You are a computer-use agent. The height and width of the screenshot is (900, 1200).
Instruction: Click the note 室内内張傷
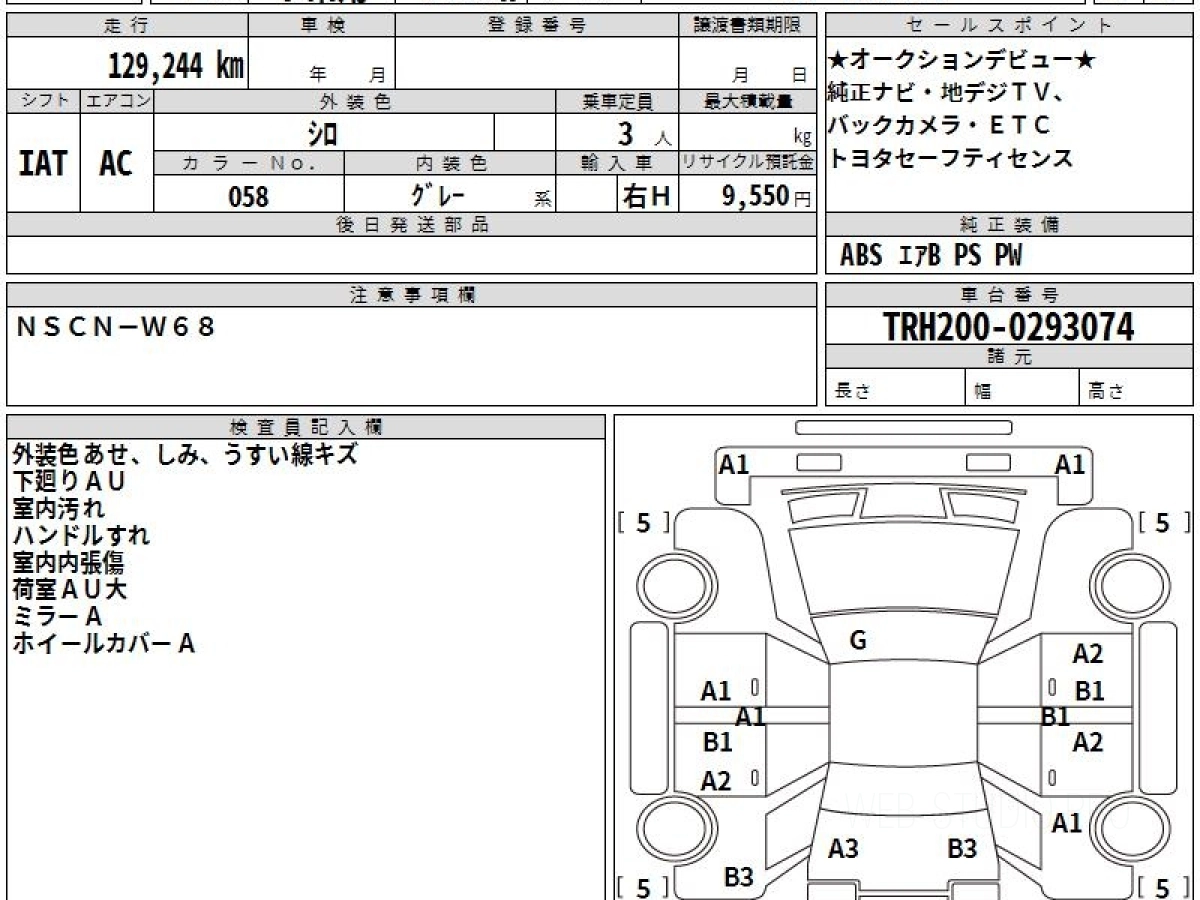pyautogui.click(x=68, y=563)
